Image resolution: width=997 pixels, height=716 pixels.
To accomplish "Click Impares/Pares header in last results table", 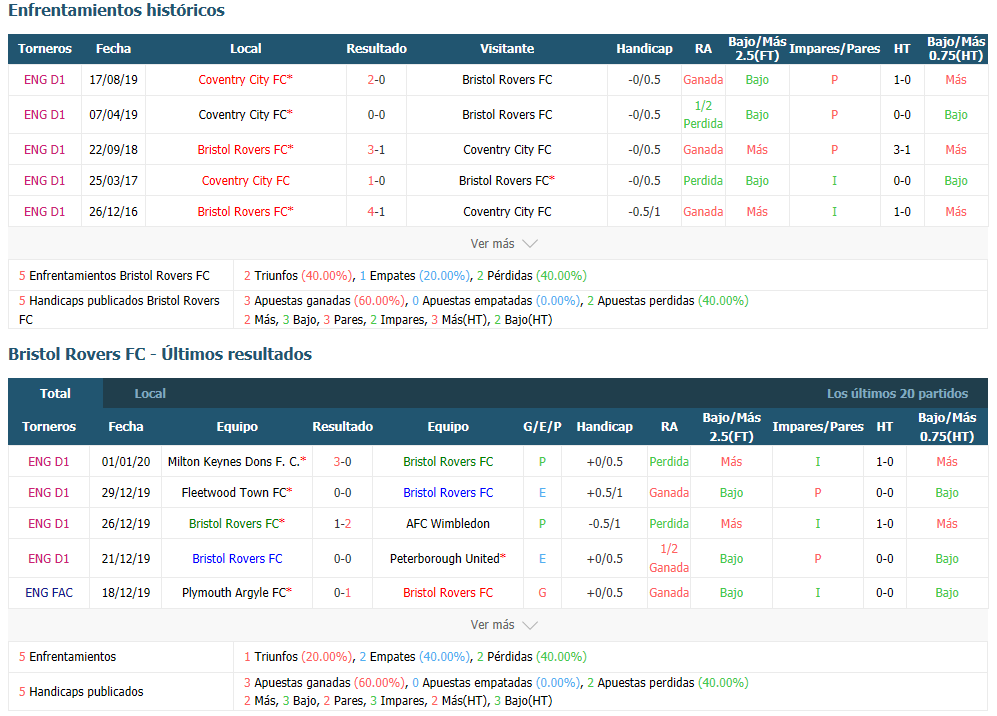I will (818, 427).
